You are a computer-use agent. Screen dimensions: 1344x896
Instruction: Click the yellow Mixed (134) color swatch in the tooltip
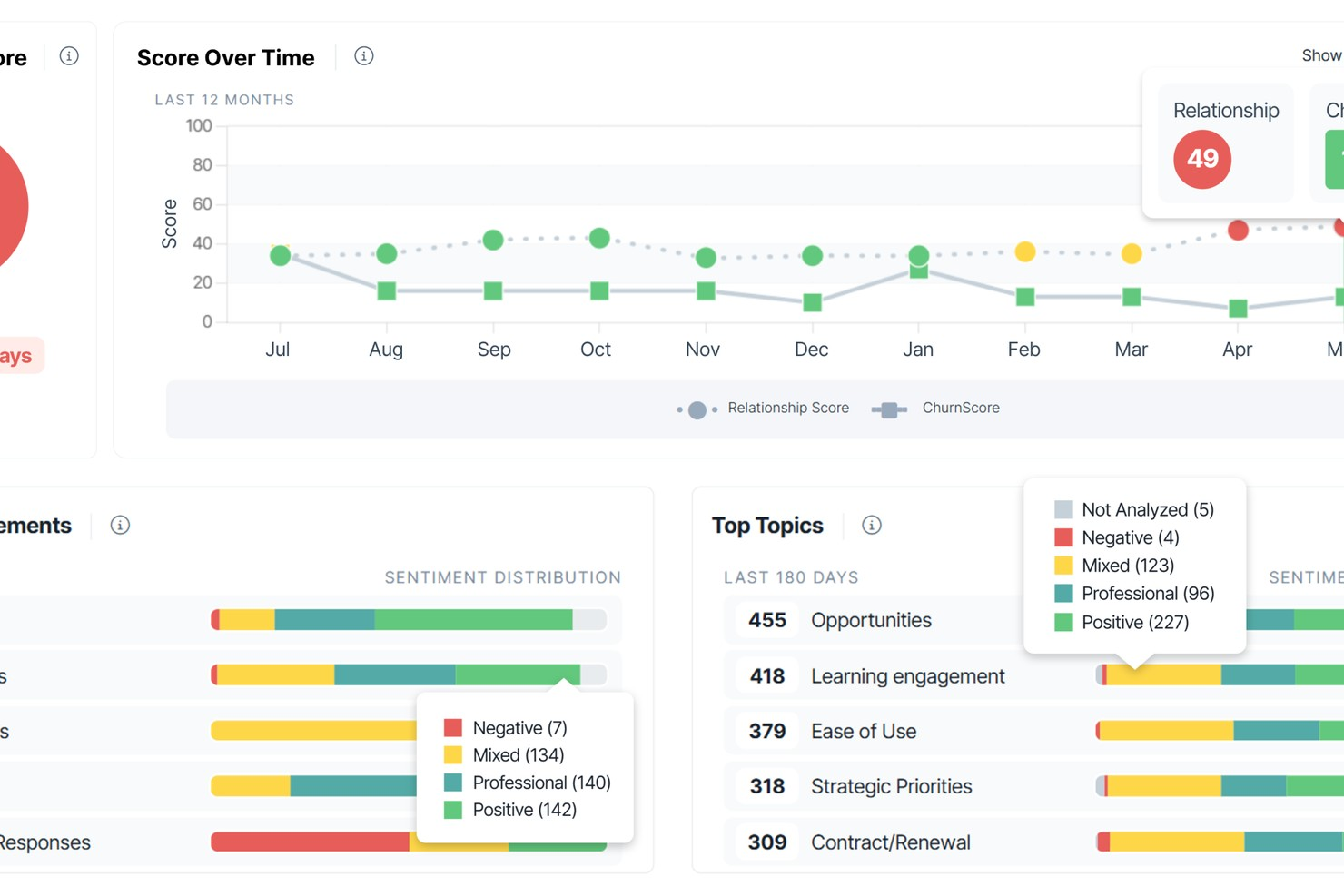(453, 754)
